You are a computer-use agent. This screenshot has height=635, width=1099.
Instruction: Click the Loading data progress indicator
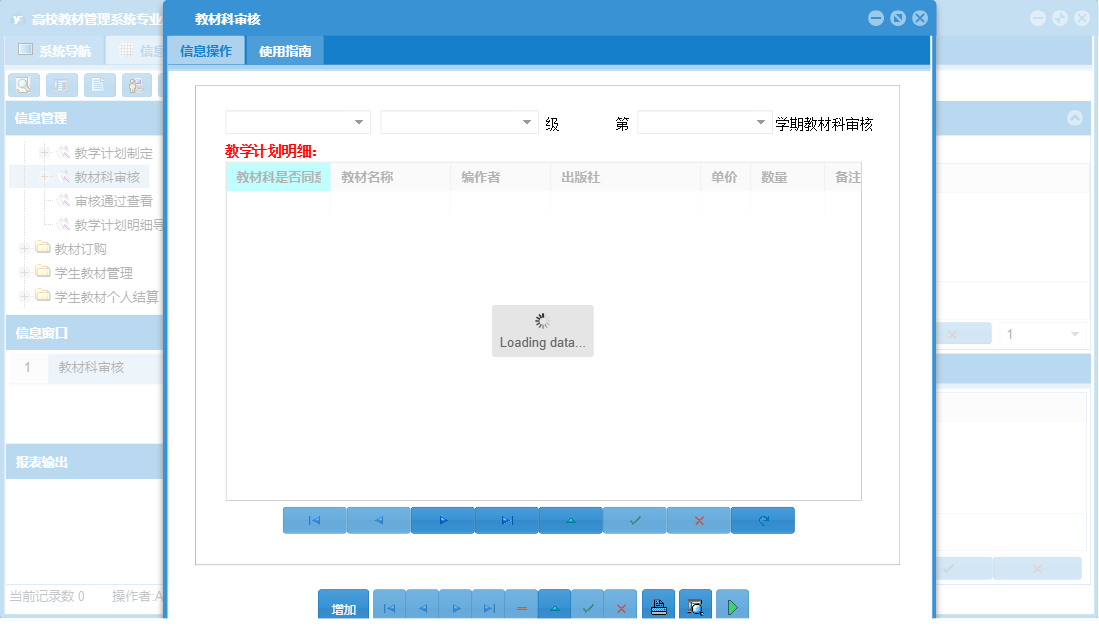[x=542, y=330]
